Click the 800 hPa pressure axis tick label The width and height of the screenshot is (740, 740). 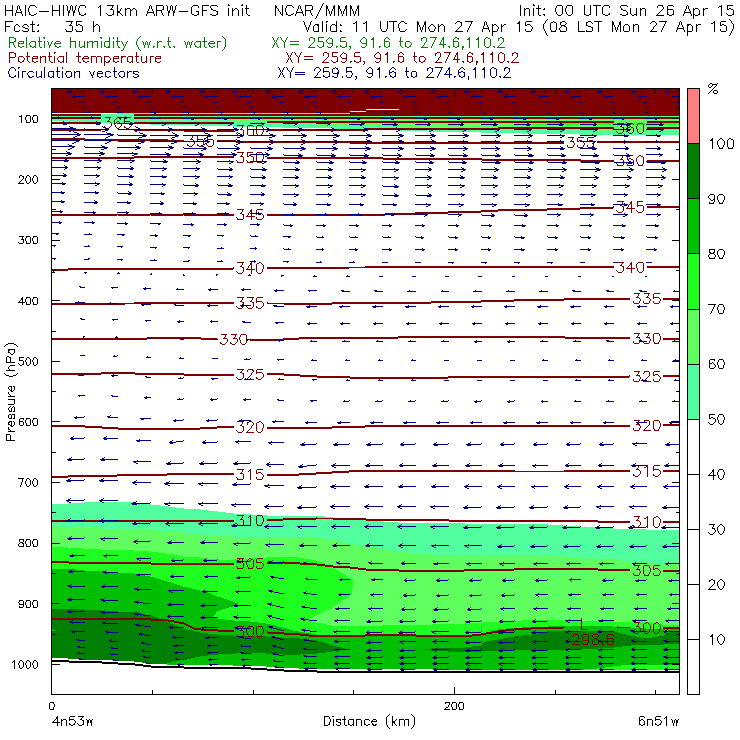(x=28, y=543)
